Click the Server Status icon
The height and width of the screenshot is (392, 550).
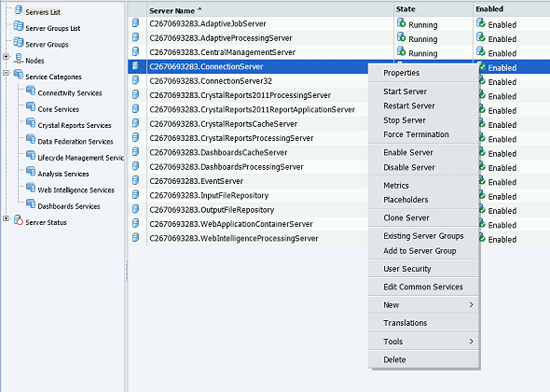coord(18,221)
